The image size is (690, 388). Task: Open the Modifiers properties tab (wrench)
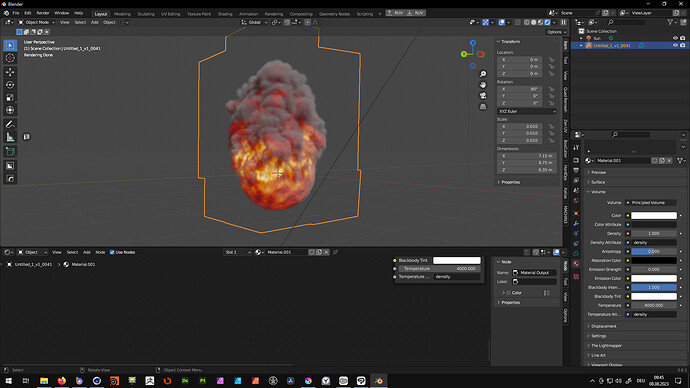(x=576, y=223)
